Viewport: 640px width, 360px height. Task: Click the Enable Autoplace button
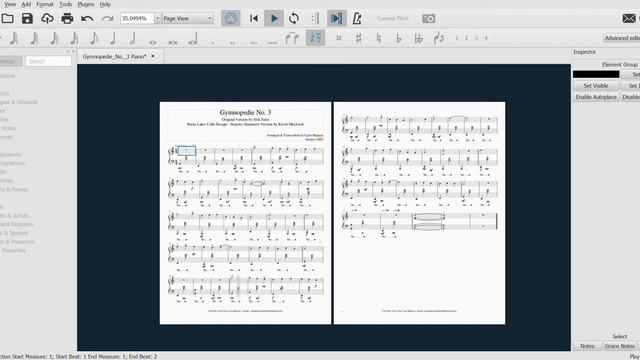click(x=596, y=97)
